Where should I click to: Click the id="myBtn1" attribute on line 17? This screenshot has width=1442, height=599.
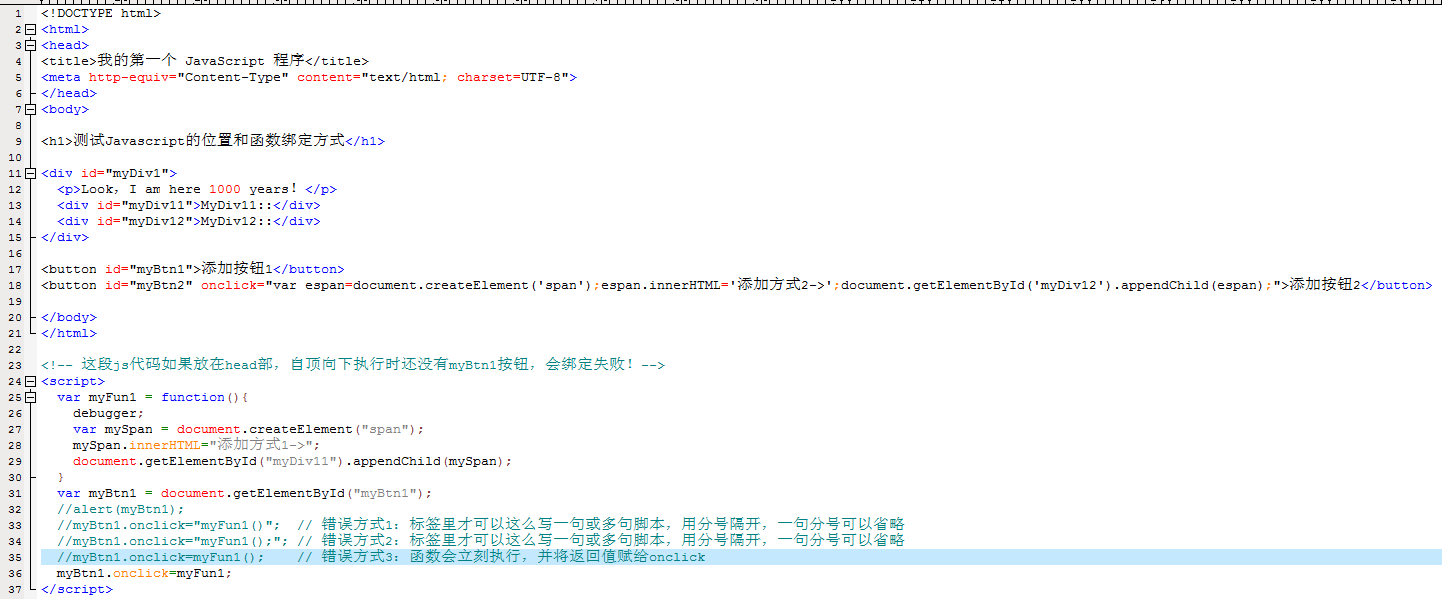click(149, 270)
